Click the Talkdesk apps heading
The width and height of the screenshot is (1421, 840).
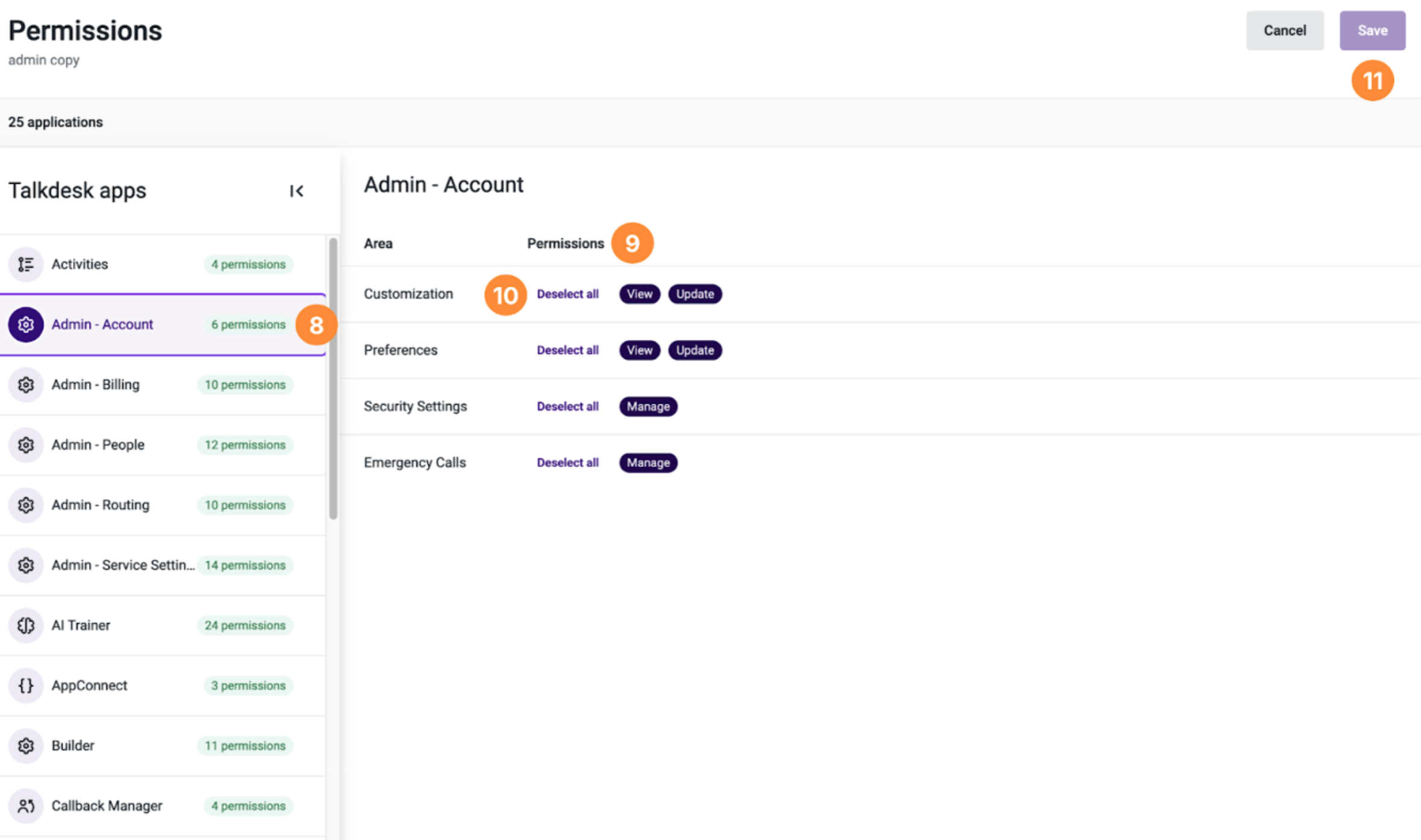(x=77, y=190)
